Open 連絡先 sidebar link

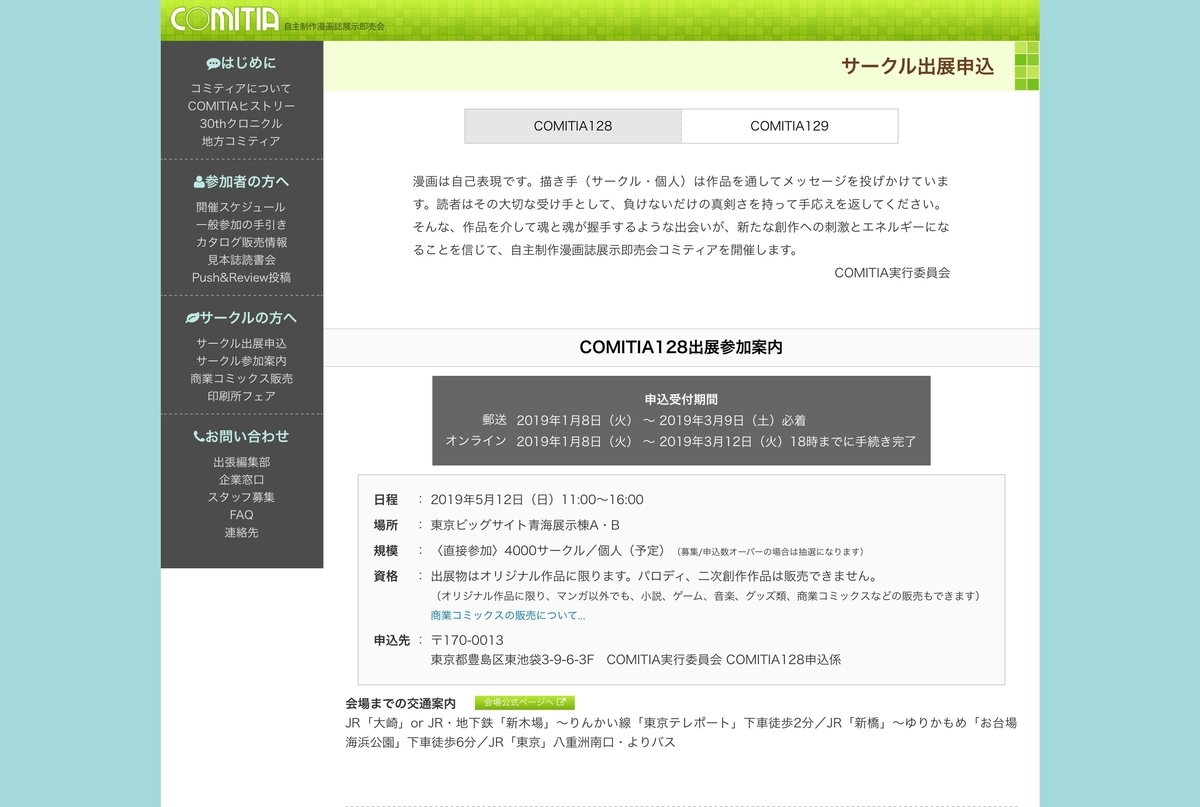coord(241,533)
